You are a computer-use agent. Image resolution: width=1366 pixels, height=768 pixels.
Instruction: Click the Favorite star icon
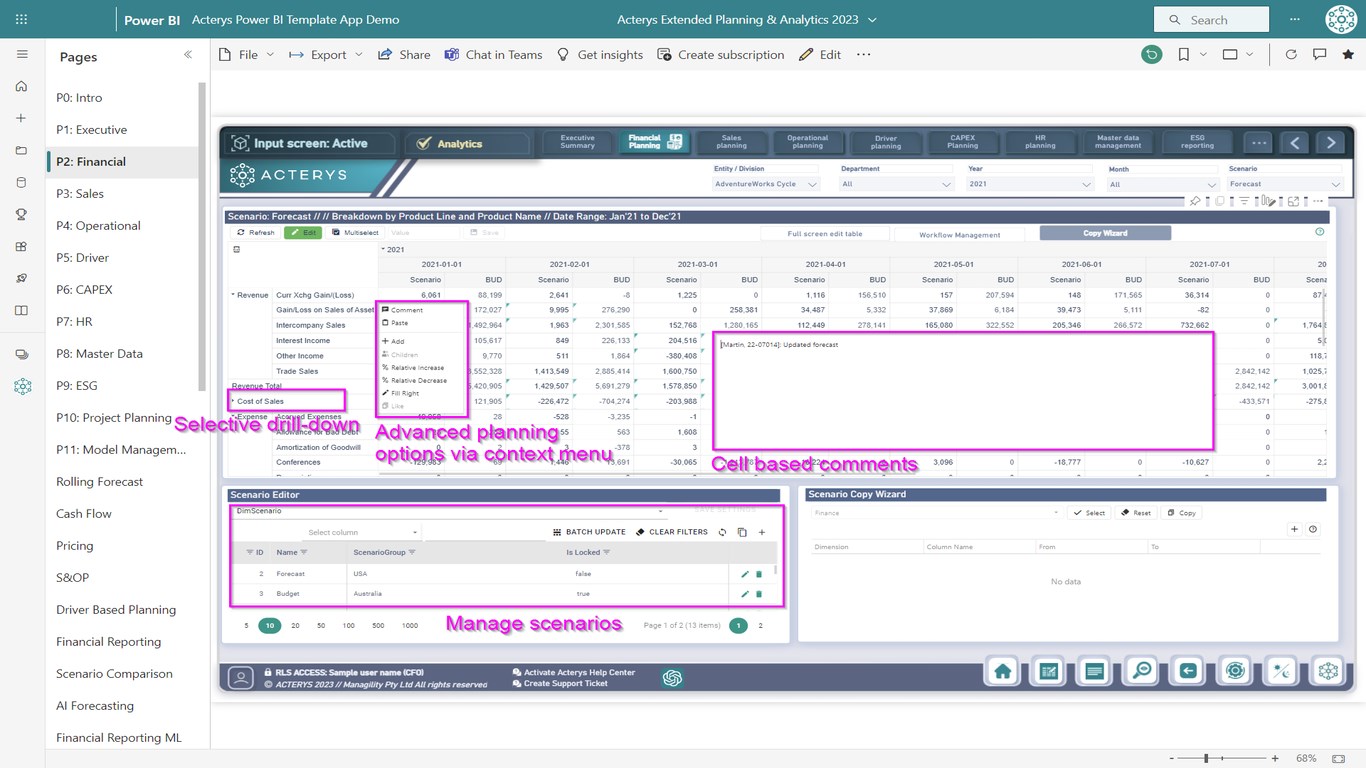(x=1348, y=55)
